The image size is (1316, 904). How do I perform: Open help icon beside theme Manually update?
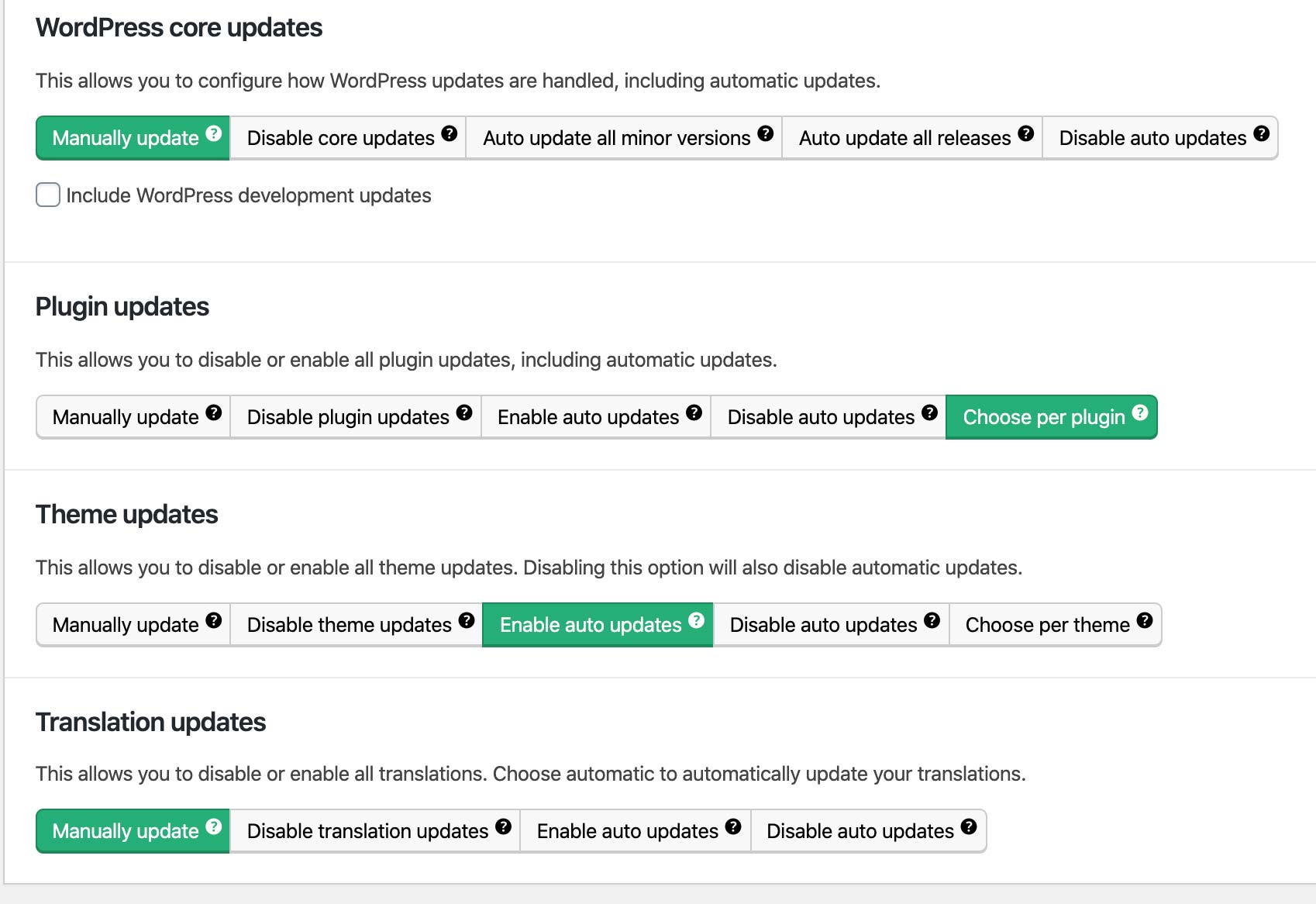tap(214, 620)
